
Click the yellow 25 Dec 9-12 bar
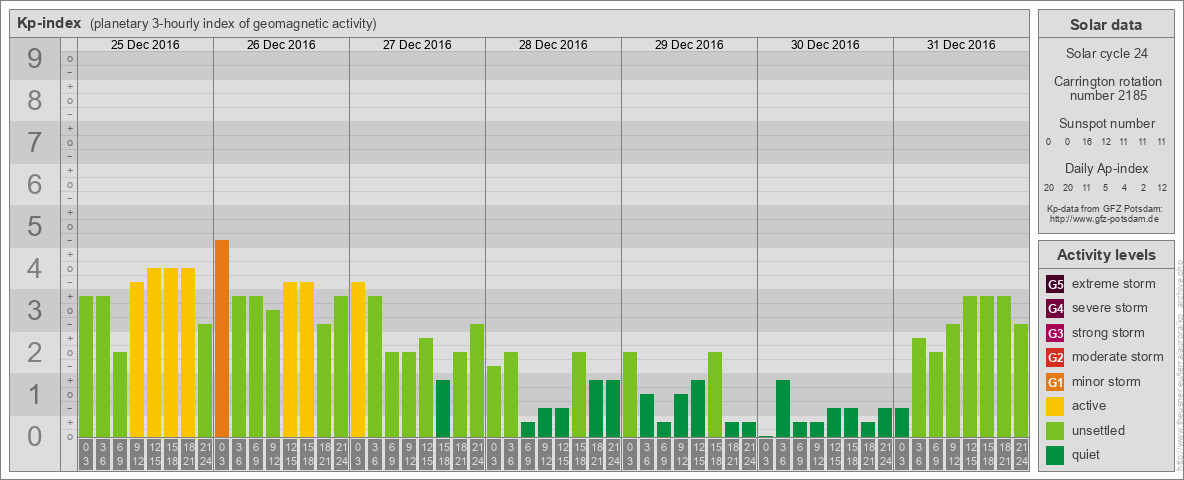coord(137,360)
